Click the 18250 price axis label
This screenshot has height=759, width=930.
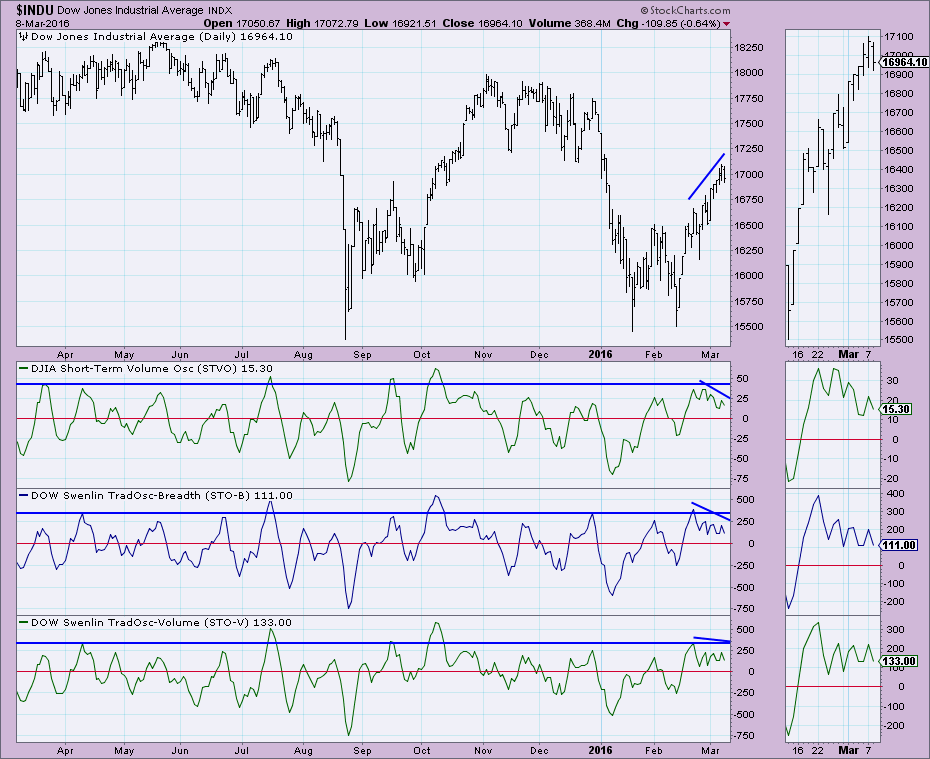click(749, 47)
